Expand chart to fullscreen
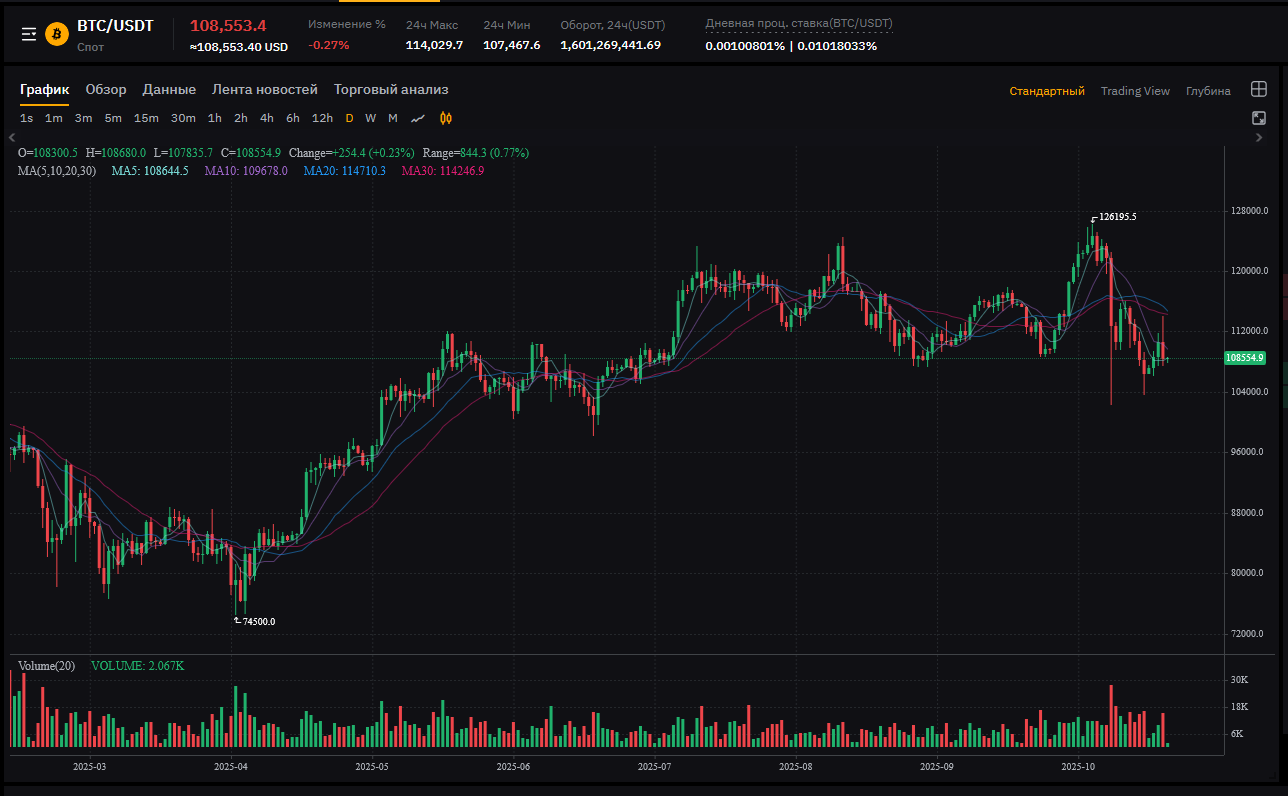This screenshot has width=1288, height=796. [x=1259, y=118]
